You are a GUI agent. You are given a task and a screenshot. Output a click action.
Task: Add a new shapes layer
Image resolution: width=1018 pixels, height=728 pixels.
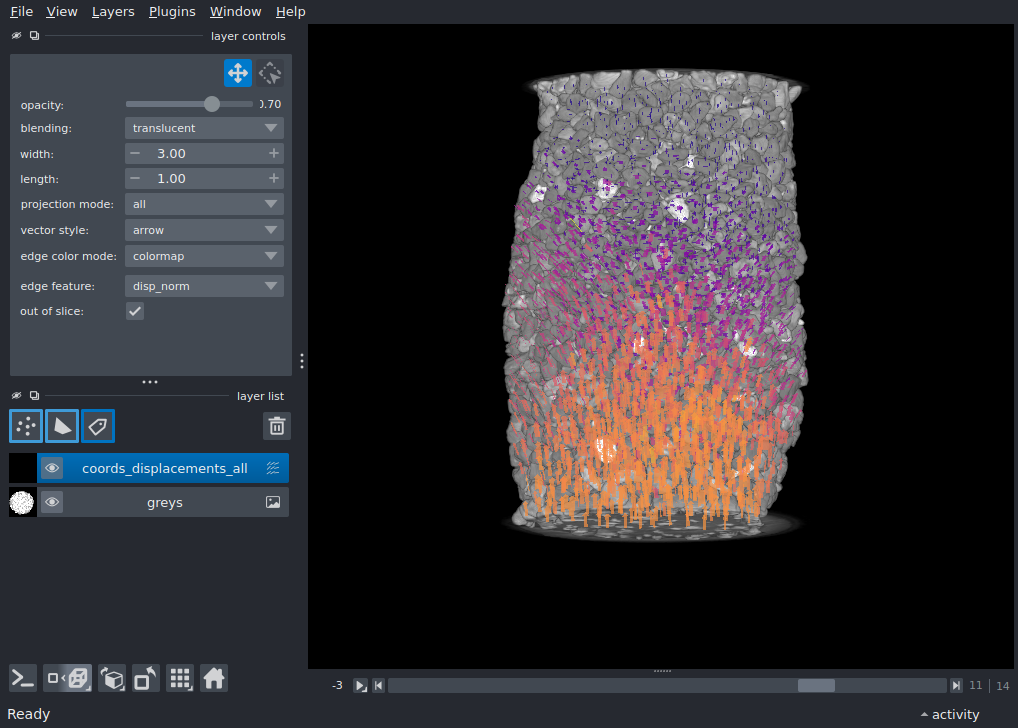[62, 426]
